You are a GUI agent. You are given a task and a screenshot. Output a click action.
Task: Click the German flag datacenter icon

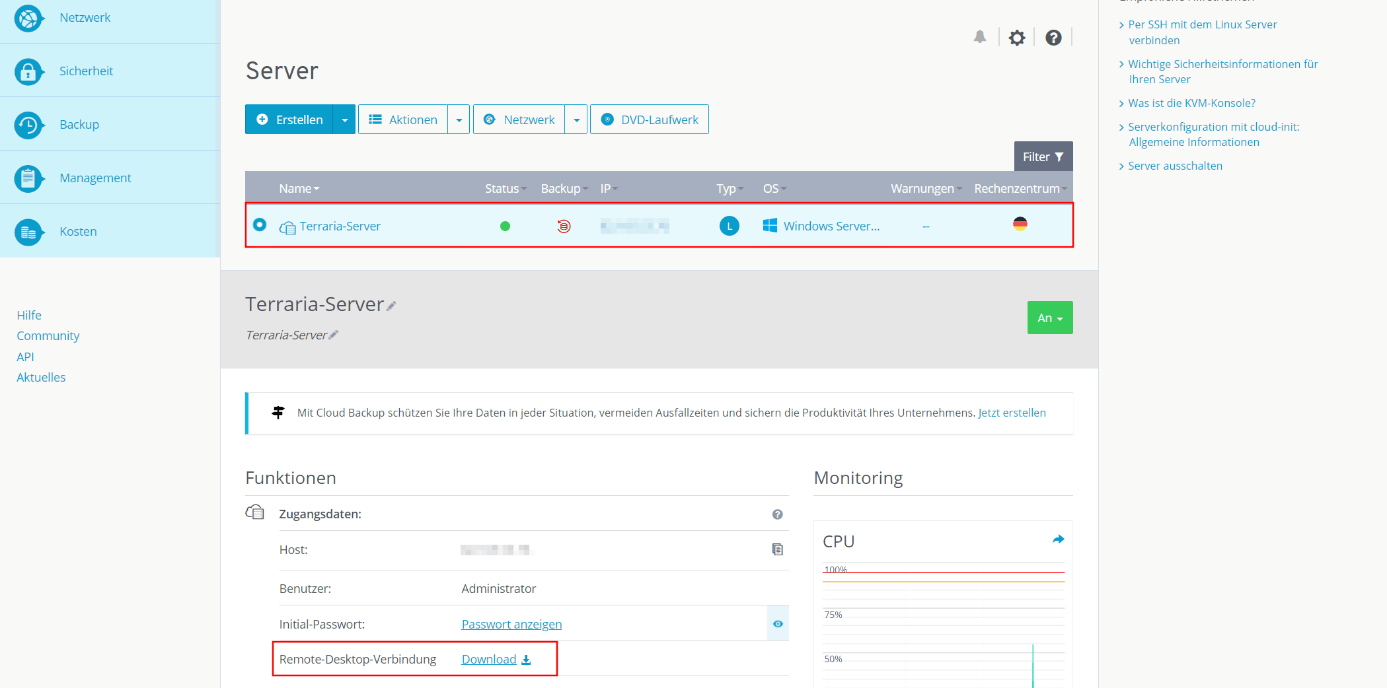[x=1020, y=223]
